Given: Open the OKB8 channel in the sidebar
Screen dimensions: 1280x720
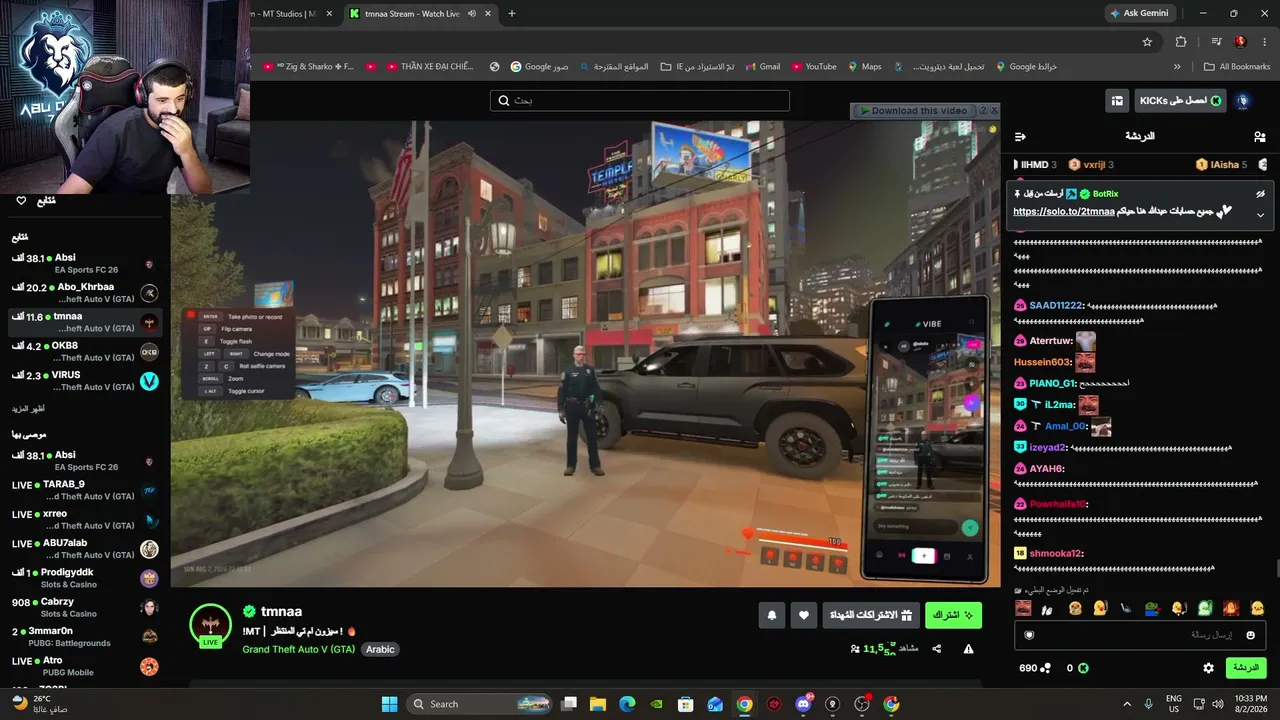Looking at the screenshot, I should click(85, 351).
